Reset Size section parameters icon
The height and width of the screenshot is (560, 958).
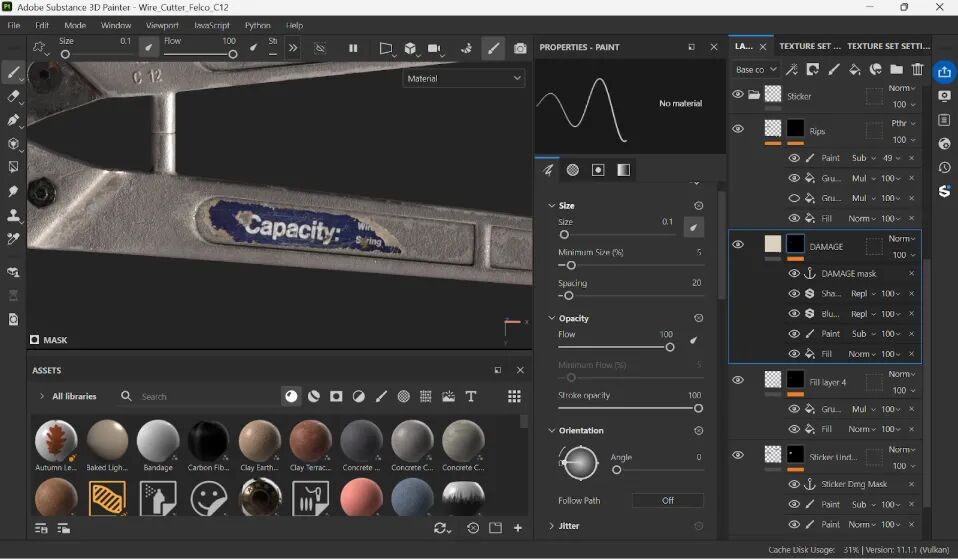coord(698,206)
